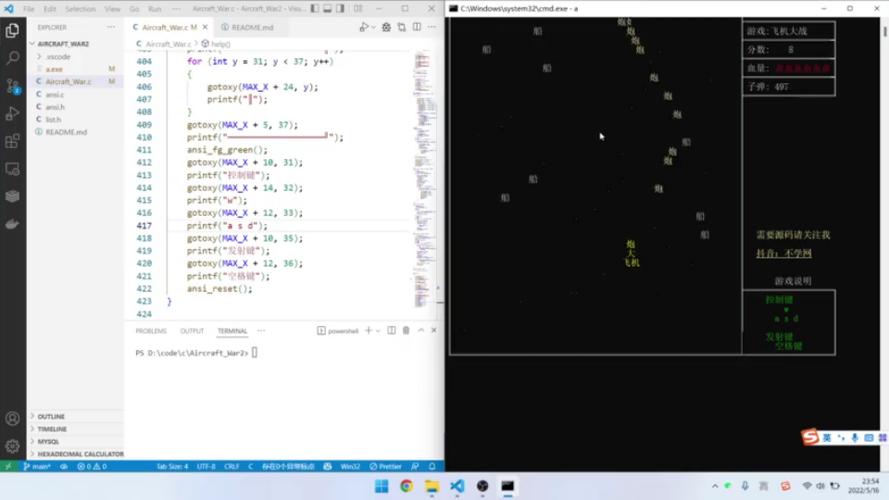Click the Split Terminal icon

[x=391, y=330]
